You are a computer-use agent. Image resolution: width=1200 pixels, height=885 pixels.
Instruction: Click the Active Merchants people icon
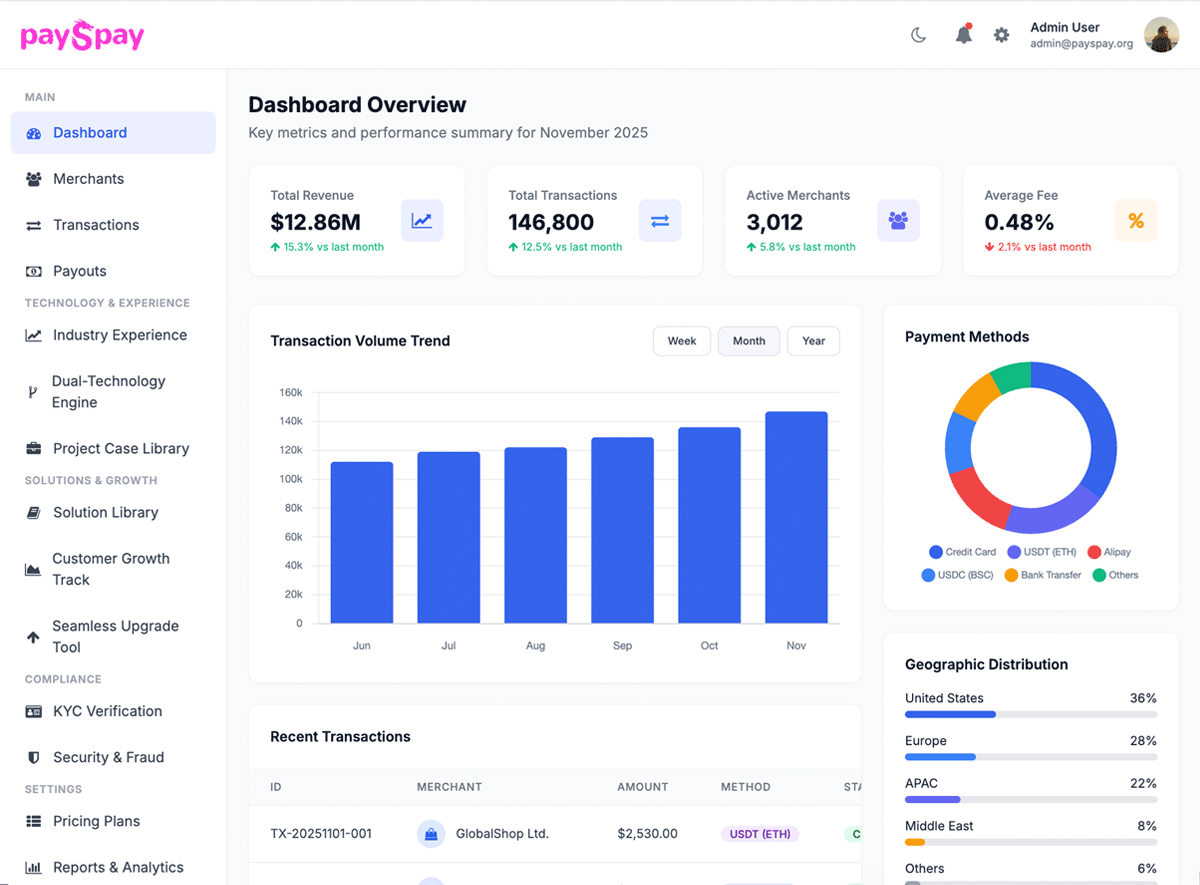tap(898, 221)
